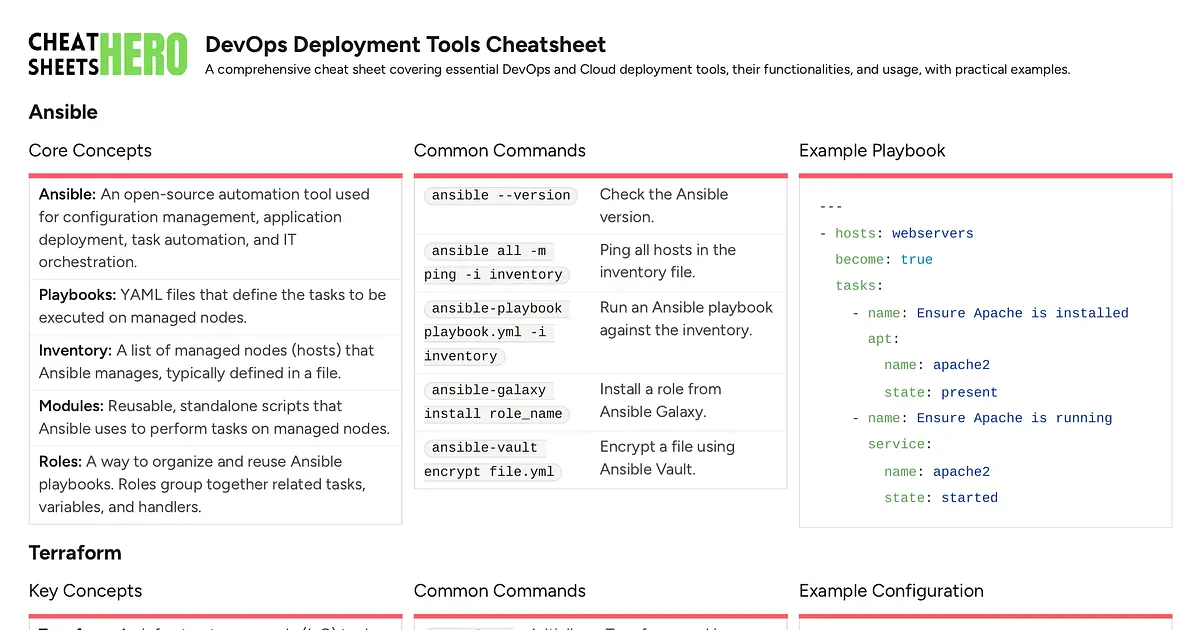The height and width of the screenshot is (630, 1200).
Task: Click the Core Concepts column title
Action: (90, 150)
